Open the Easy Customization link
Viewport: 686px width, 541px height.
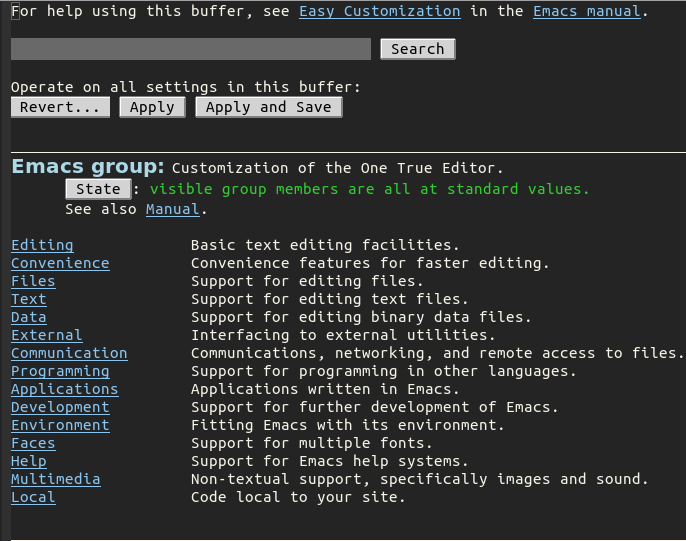coord(380,11)
